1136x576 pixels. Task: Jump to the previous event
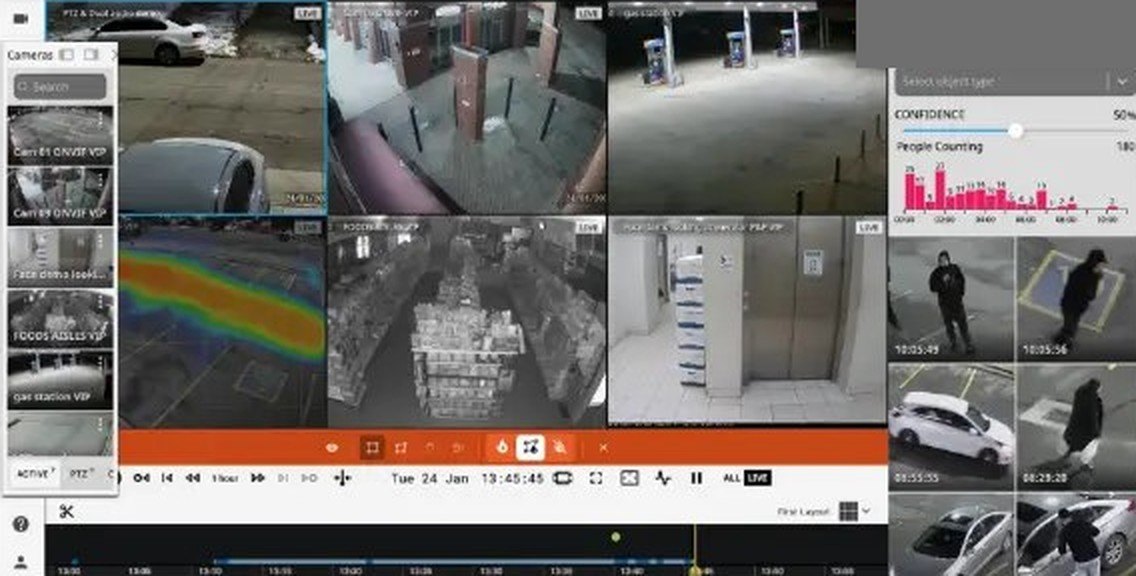(x=142, y=478)
